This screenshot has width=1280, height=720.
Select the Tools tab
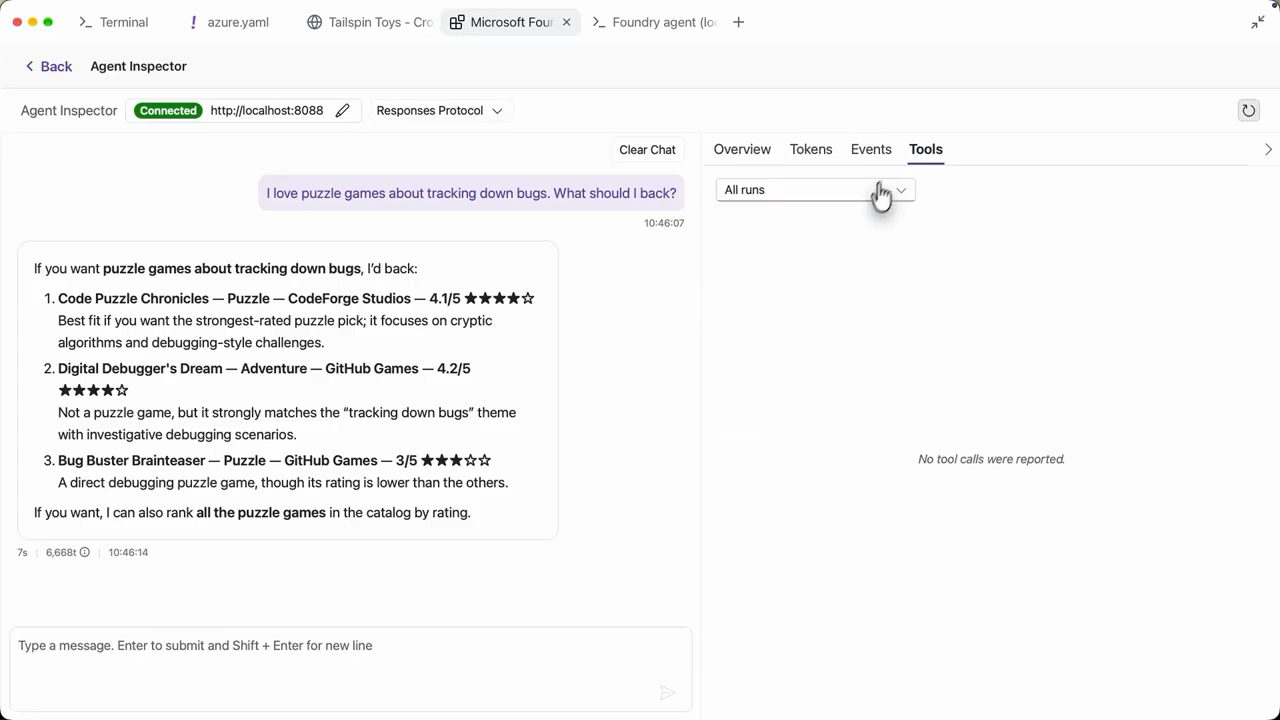point(926,149)
